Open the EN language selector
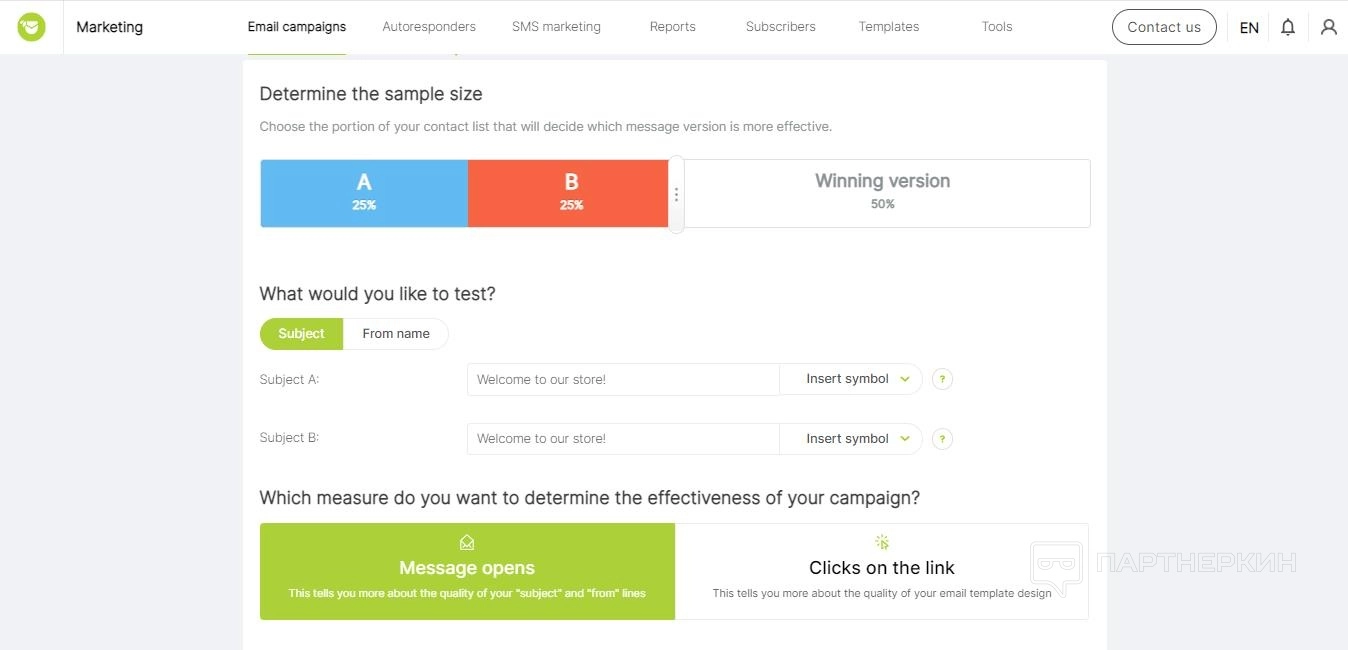The width and height of the screenshot is (1348, 650). click(x=1249, y=28)
